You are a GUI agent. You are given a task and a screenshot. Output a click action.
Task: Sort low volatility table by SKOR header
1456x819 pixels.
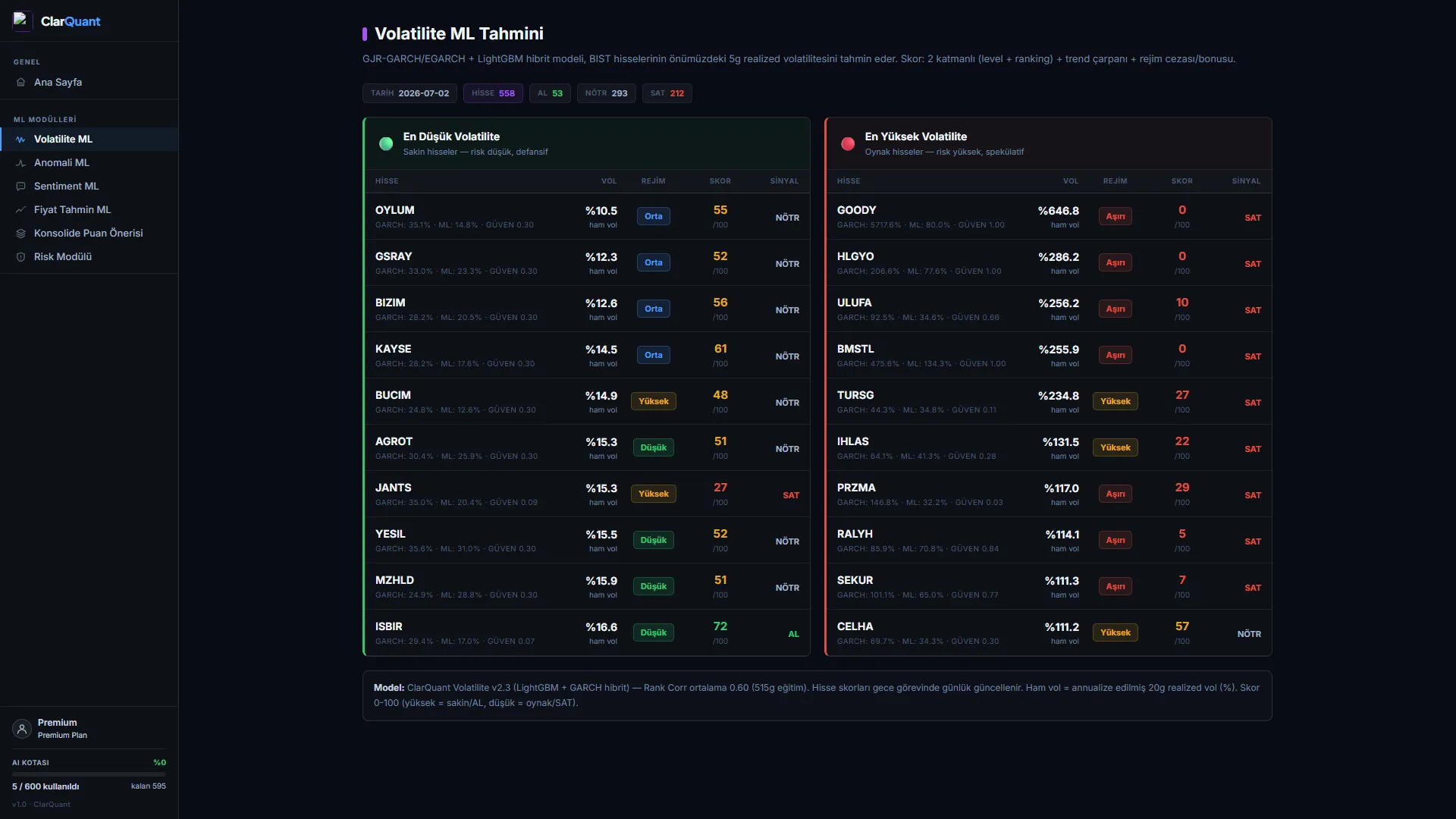pyautogui.click(x=720, y=181)
